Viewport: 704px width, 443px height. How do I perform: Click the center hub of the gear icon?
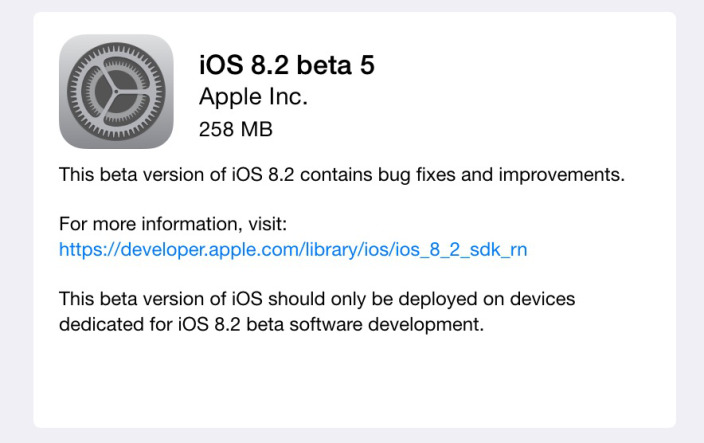click(x=116, y=91)
